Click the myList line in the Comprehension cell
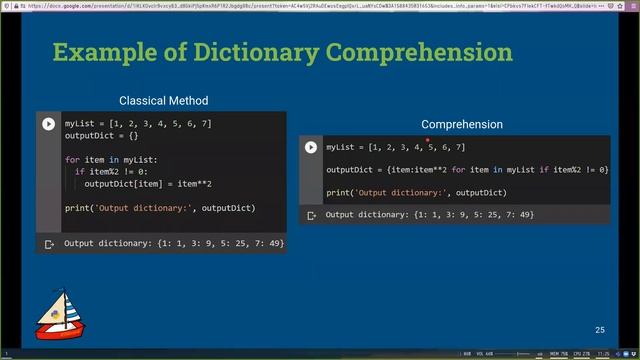640x360 pixels. (396, 147)
